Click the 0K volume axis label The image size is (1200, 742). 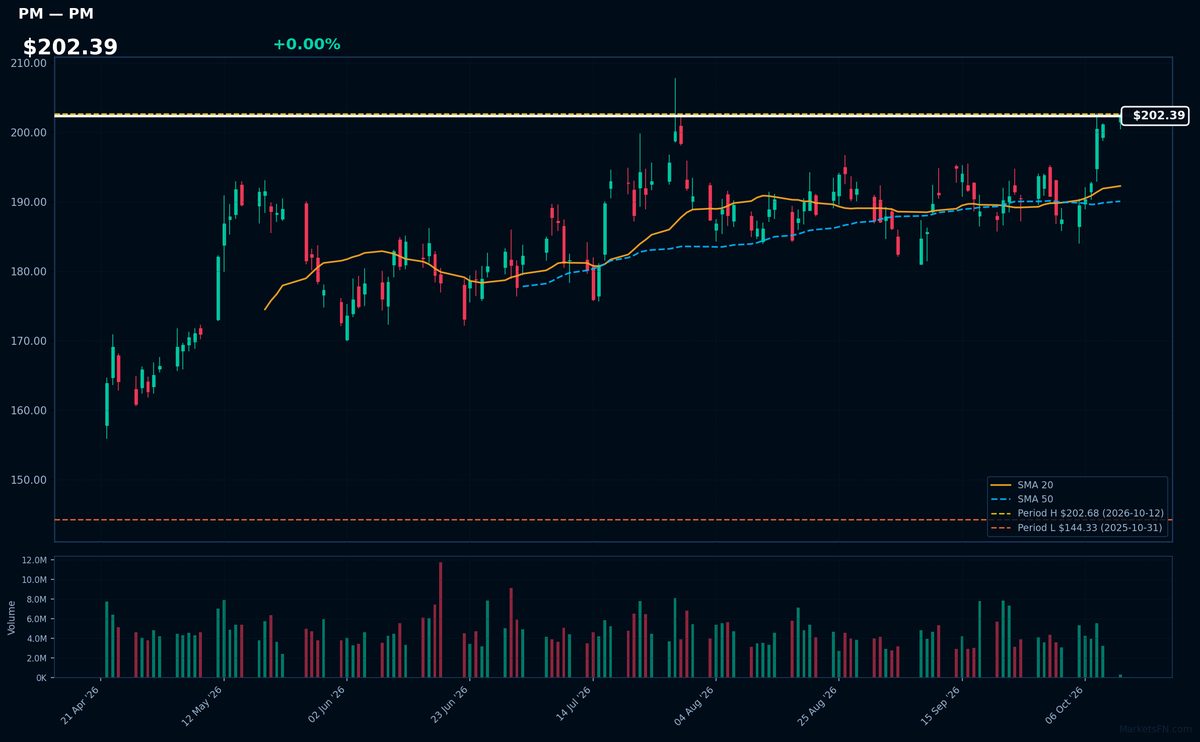pos(41,678)
